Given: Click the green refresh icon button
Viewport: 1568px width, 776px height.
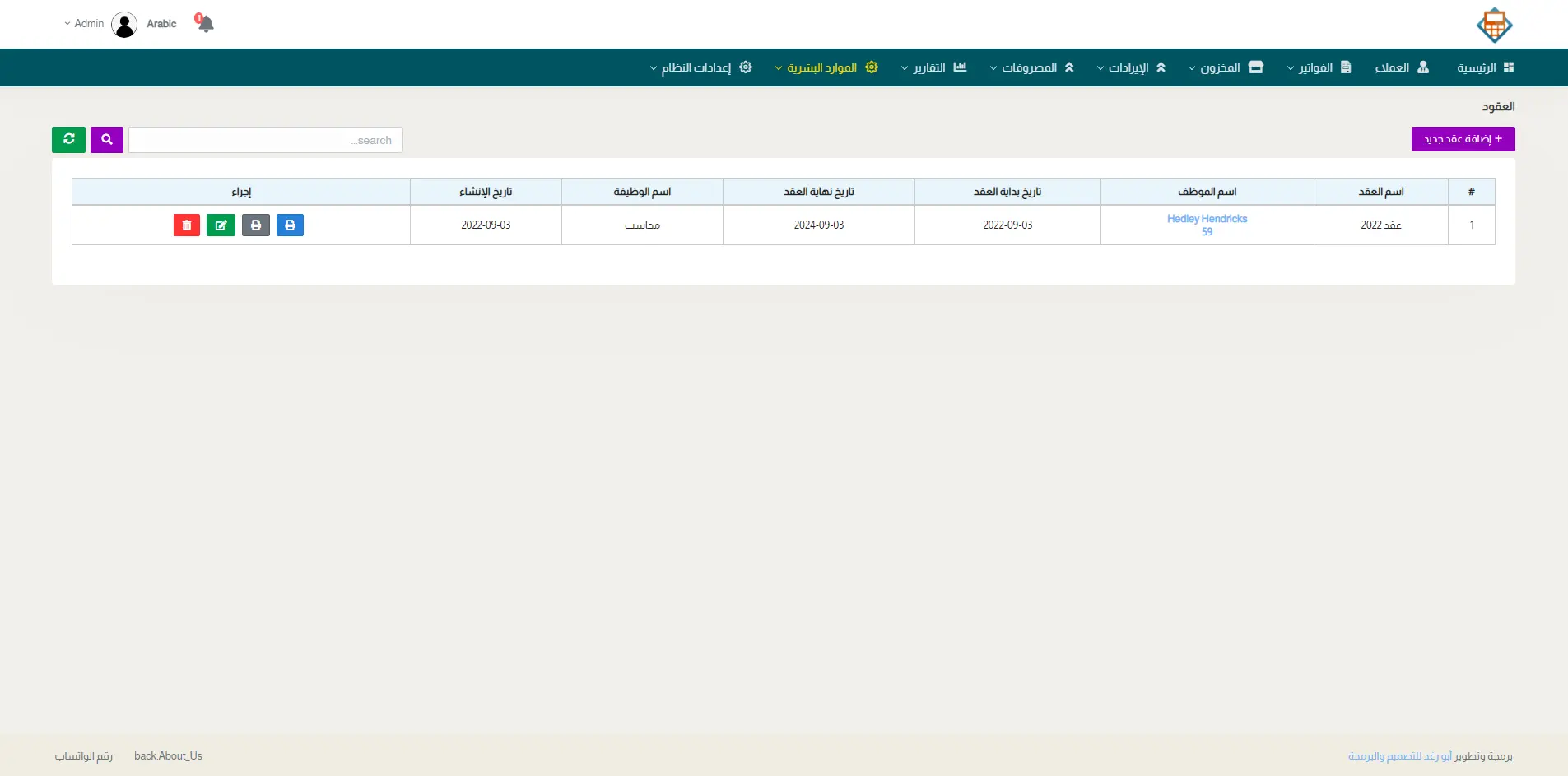Looking at the screenshot, I should (69, 140).
